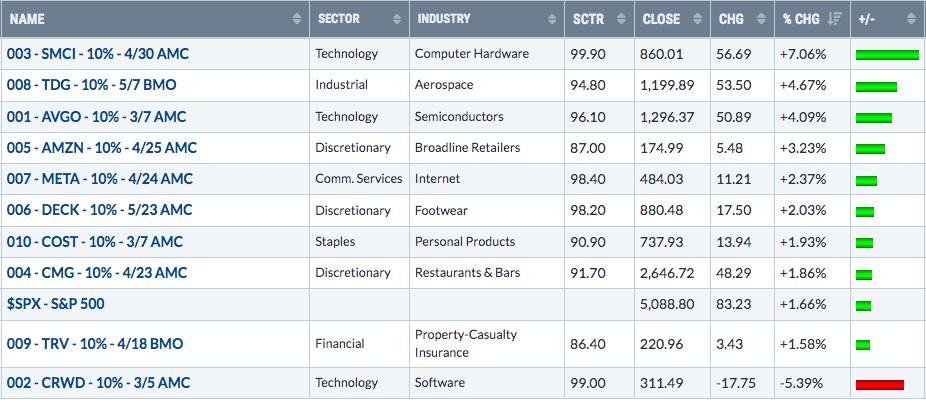
Task: Open the TDG symbol entry
Action: (92, 85)
